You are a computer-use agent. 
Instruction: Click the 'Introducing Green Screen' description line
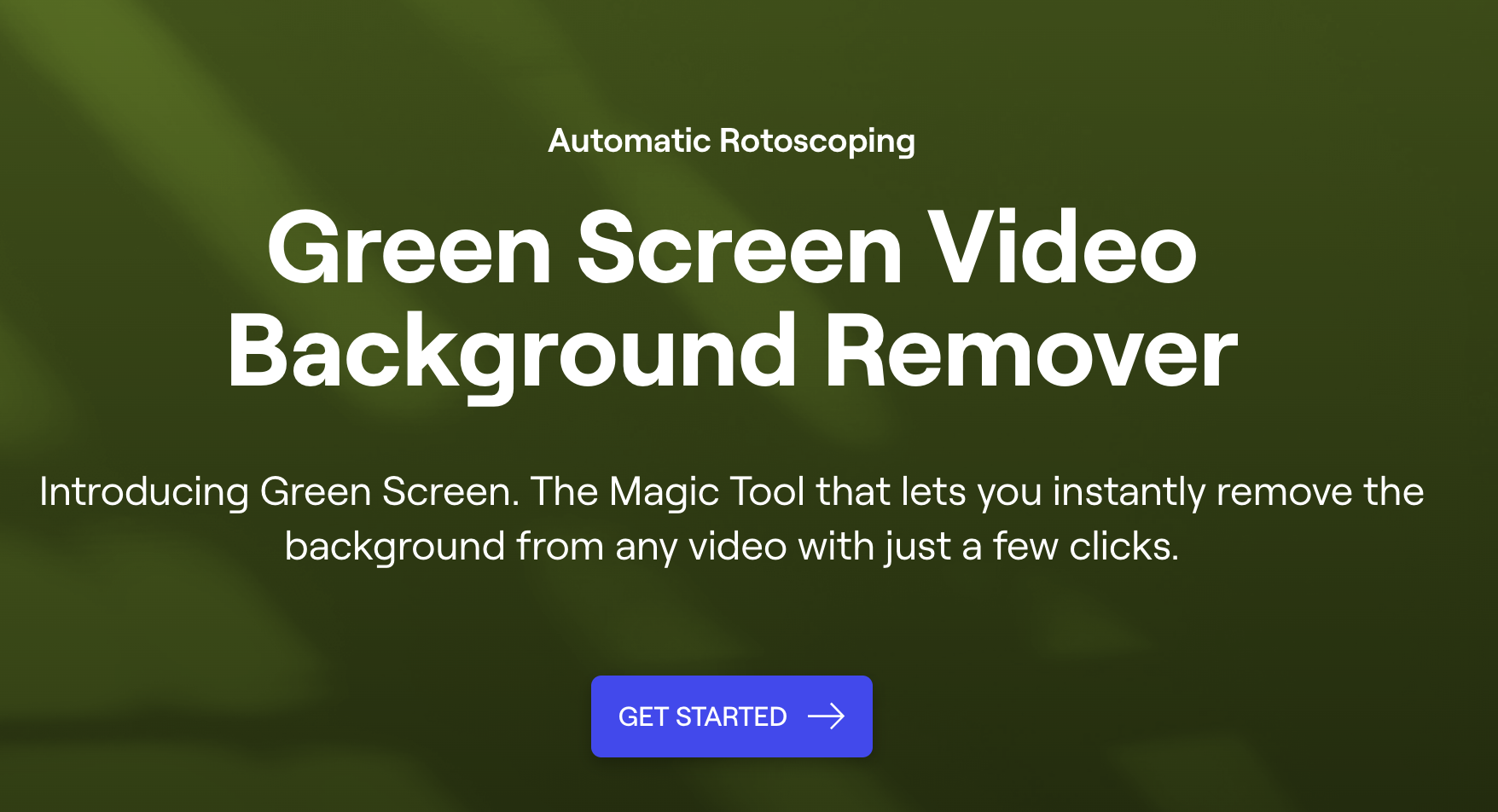click(x=732, y=492)
